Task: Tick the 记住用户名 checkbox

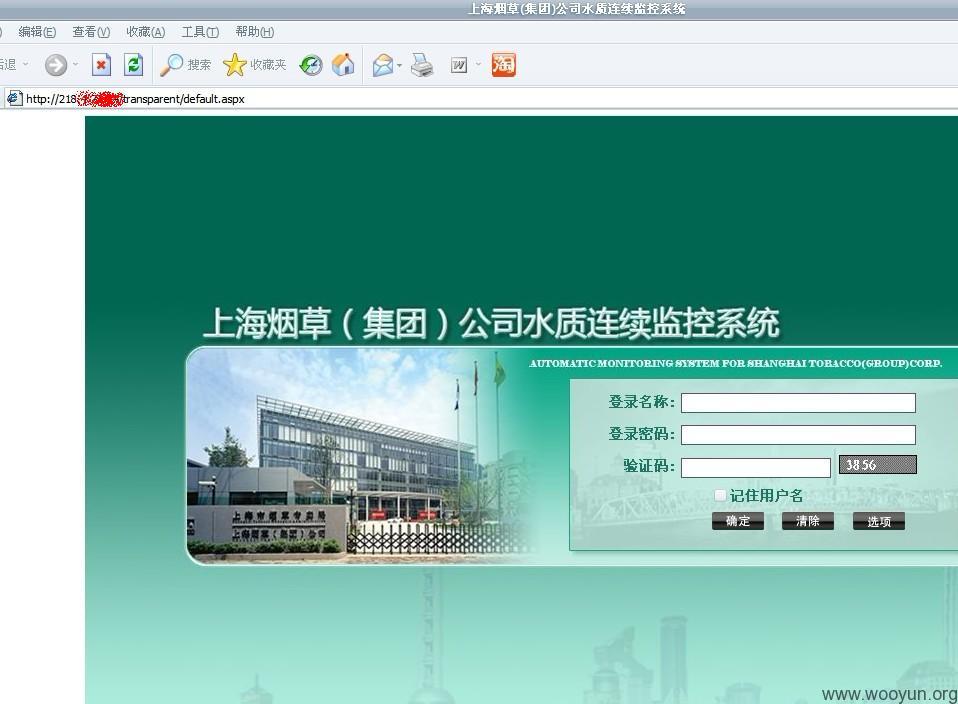Action: pos(720,495)
